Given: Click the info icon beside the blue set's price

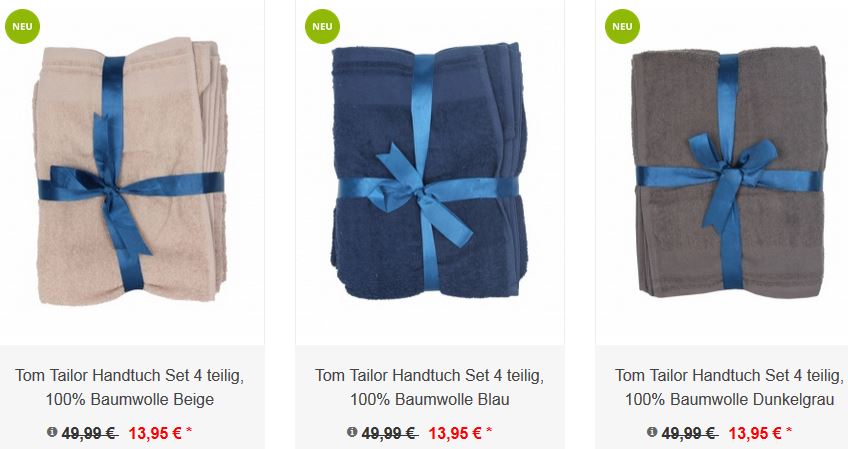Looking at the screenshot, I should (x=352, y=432).
